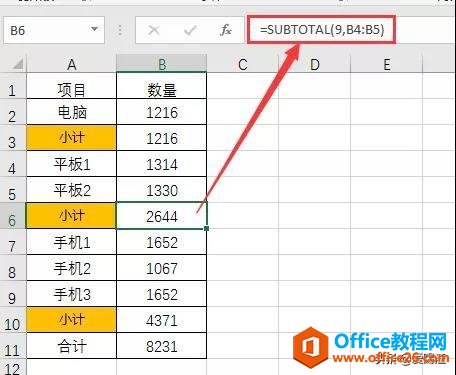The image size is (456, 375).
Task: Click the orange 小计 cell in row 10
Action: pyautogui.click(x=72, y=320)
